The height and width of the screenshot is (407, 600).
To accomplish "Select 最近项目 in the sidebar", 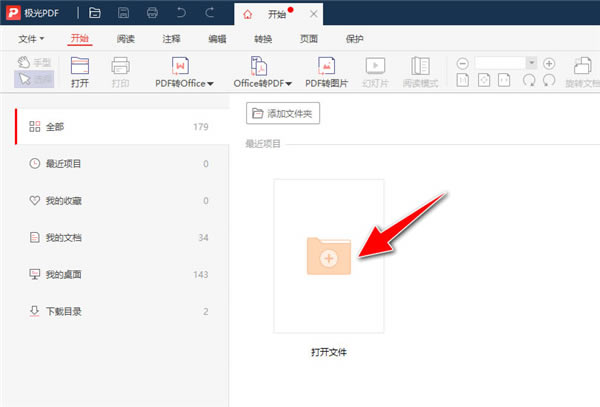I will (122, 164).
